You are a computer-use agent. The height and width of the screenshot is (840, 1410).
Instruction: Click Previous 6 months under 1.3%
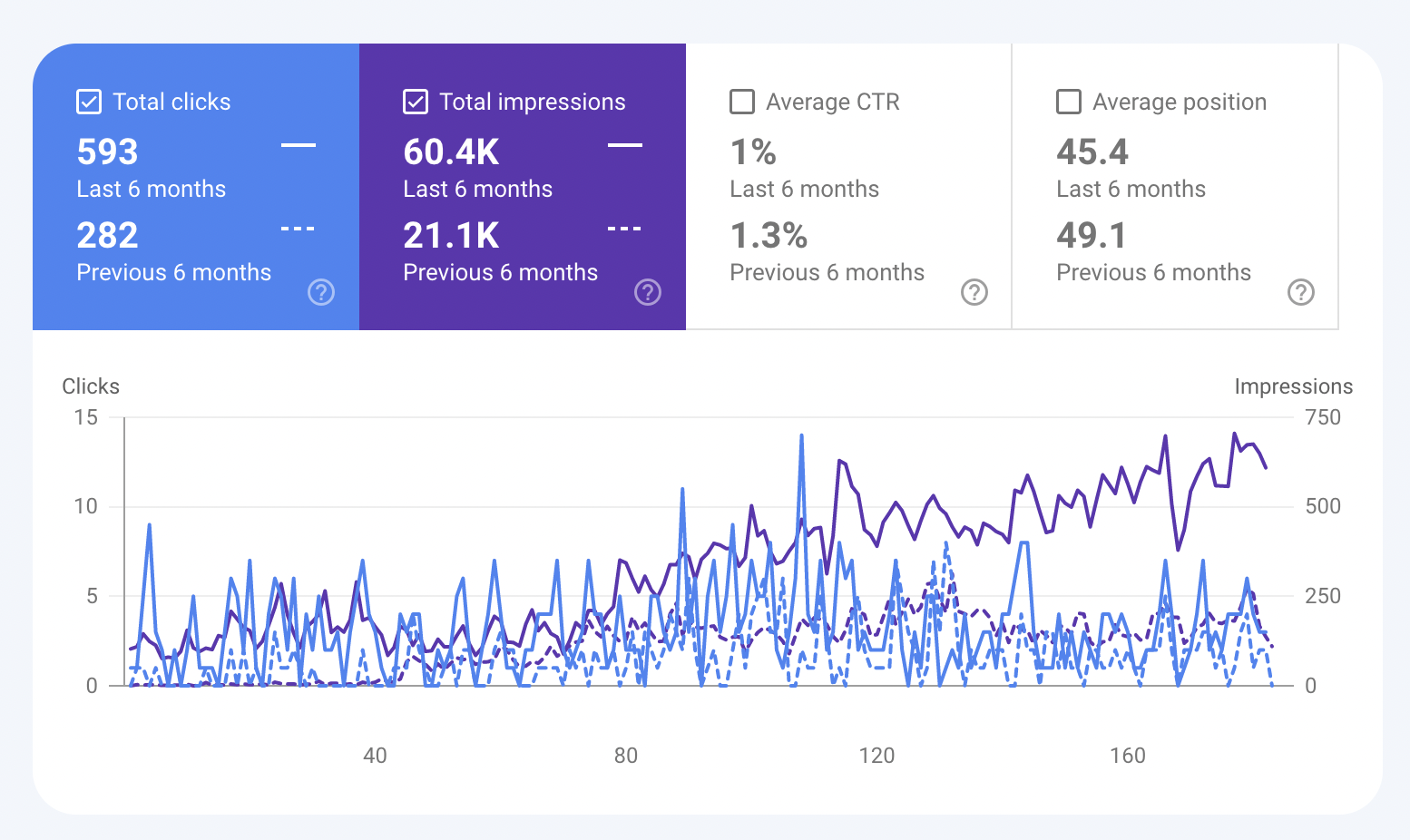pos(827,272)
